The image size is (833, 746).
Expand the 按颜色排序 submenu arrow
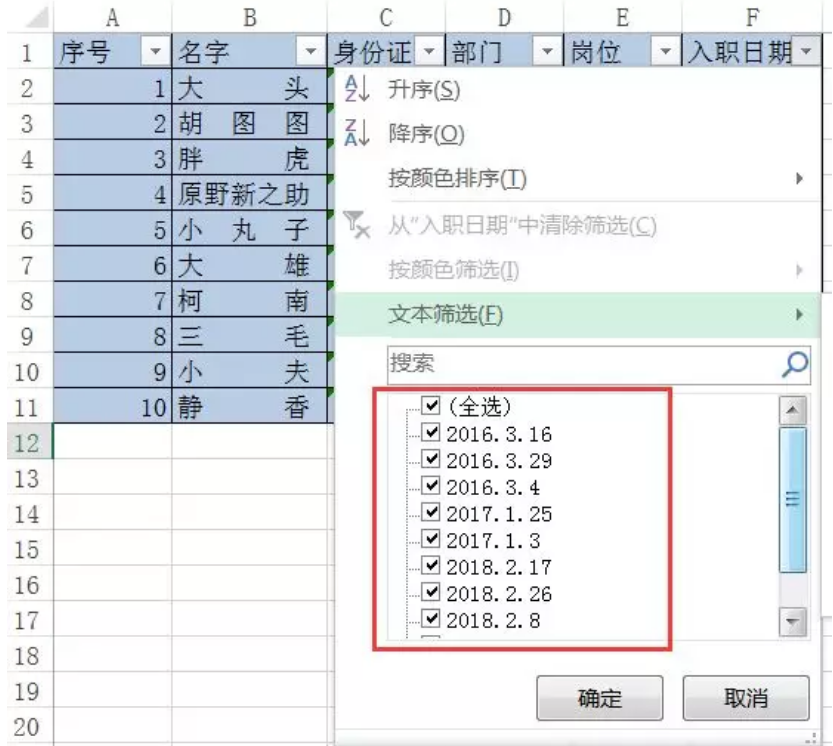click(x=799, y=179)
